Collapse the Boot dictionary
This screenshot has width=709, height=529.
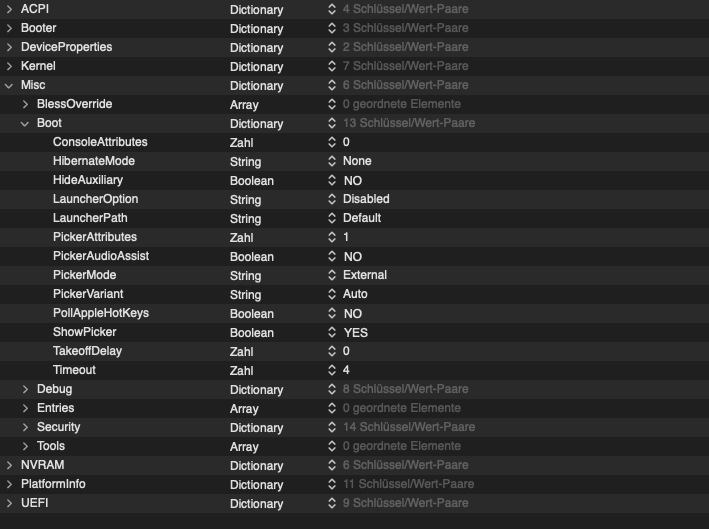pyautogui.click(x=25, y=123)
